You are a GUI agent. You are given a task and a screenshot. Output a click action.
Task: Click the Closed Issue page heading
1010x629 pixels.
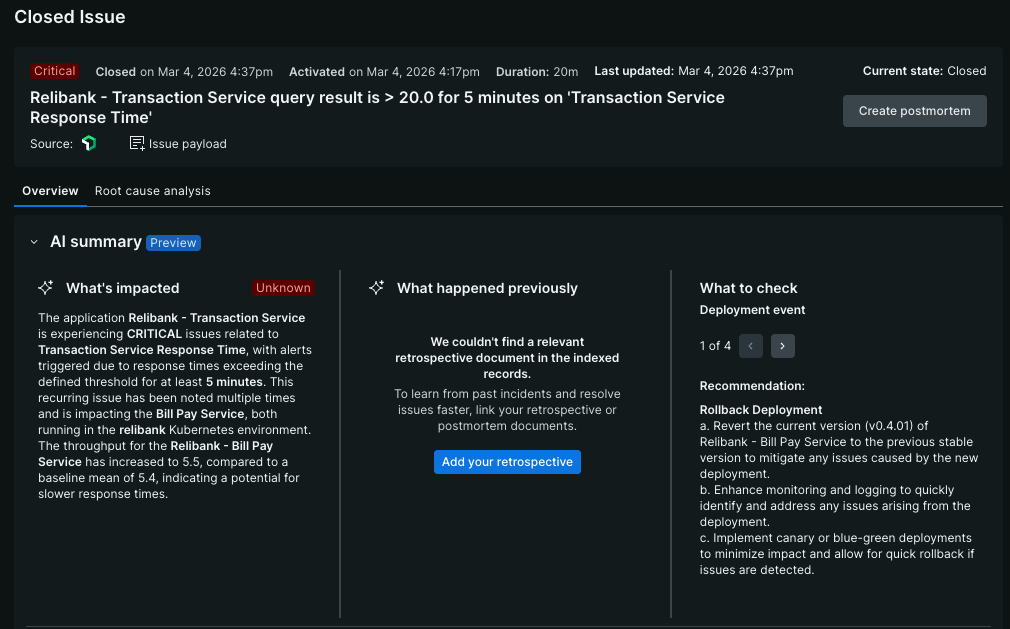click(69, 17)
